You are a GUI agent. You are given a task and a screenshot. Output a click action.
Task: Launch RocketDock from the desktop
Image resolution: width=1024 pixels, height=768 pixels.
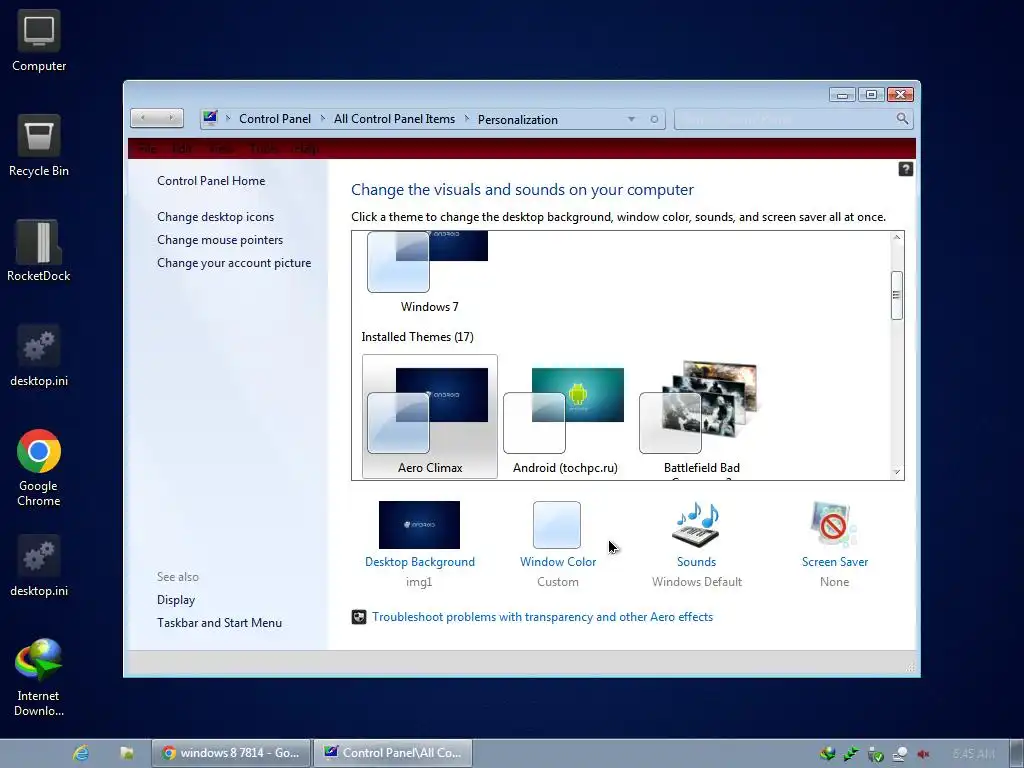click(39, 250)
